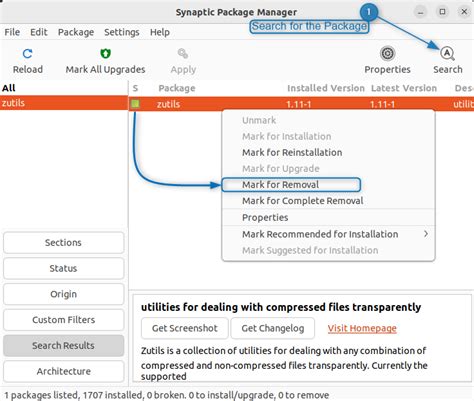Sort by Latest Version column header
The width and height of the screenshot is (474, 401).
(404, 88)
